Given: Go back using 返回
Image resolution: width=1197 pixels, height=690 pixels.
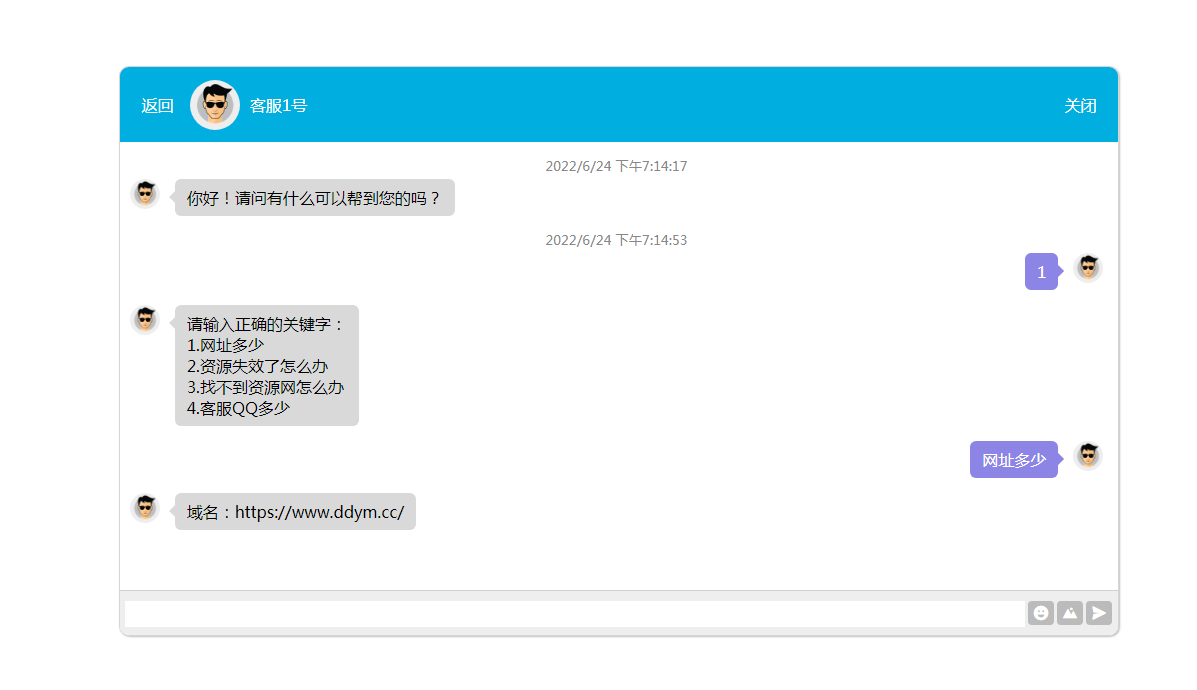Looking at the screenshot, I should [157, 106].
